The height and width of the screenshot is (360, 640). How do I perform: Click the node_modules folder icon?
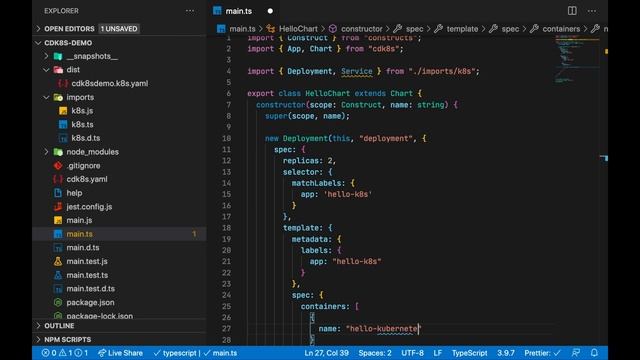click(x=58, y=152)
